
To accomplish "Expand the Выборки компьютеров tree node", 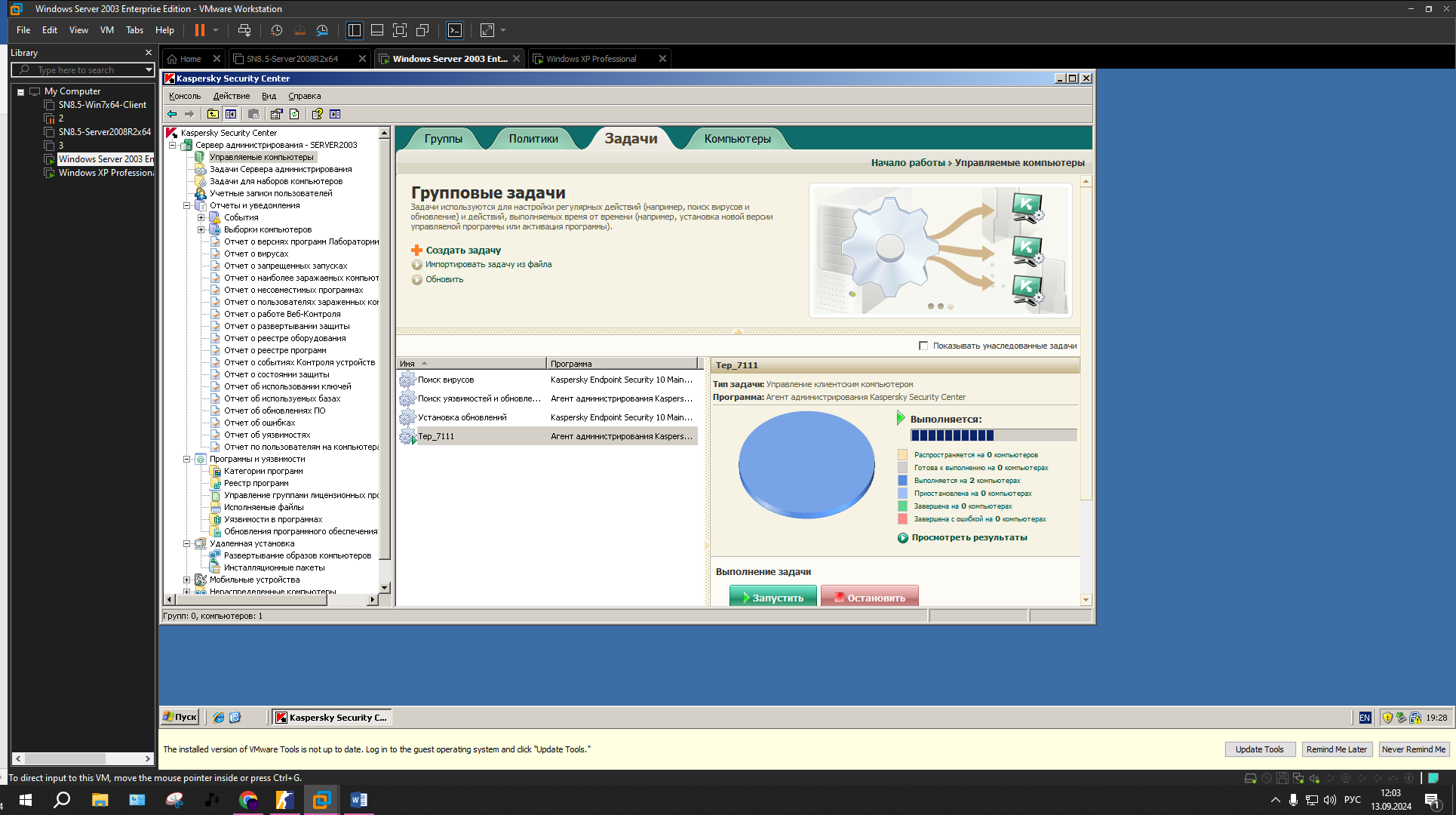I will (201, 229).
